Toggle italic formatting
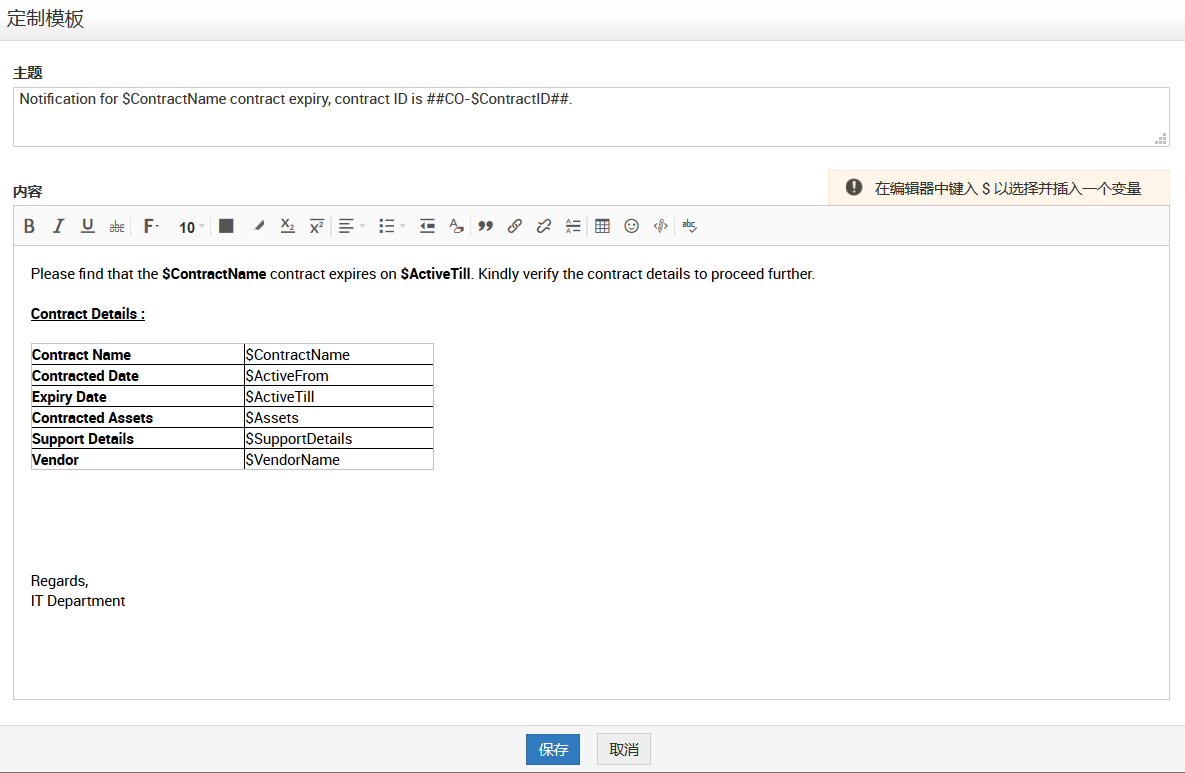 click(x=58, y=226)
